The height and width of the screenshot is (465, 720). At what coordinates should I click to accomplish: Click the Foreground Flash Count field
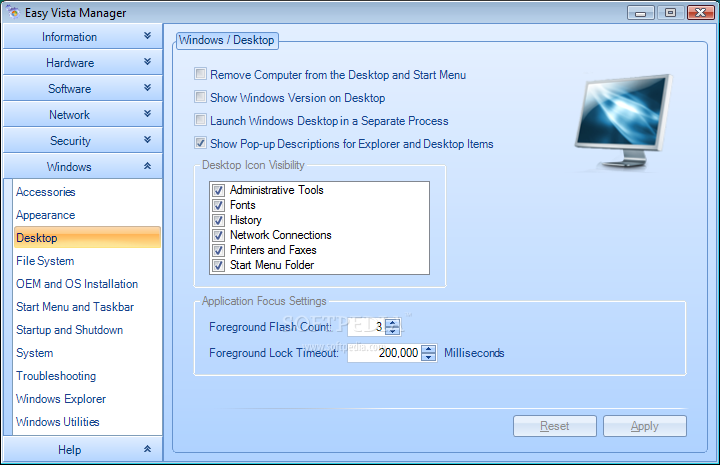(366, 326)
